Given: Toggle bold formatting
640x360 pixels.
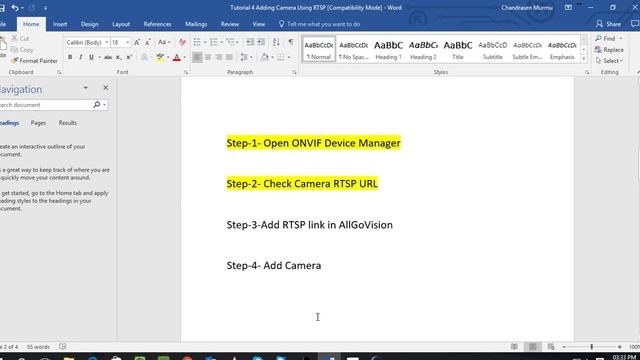Looking at the screenshot, I should [x=70, y=57].
